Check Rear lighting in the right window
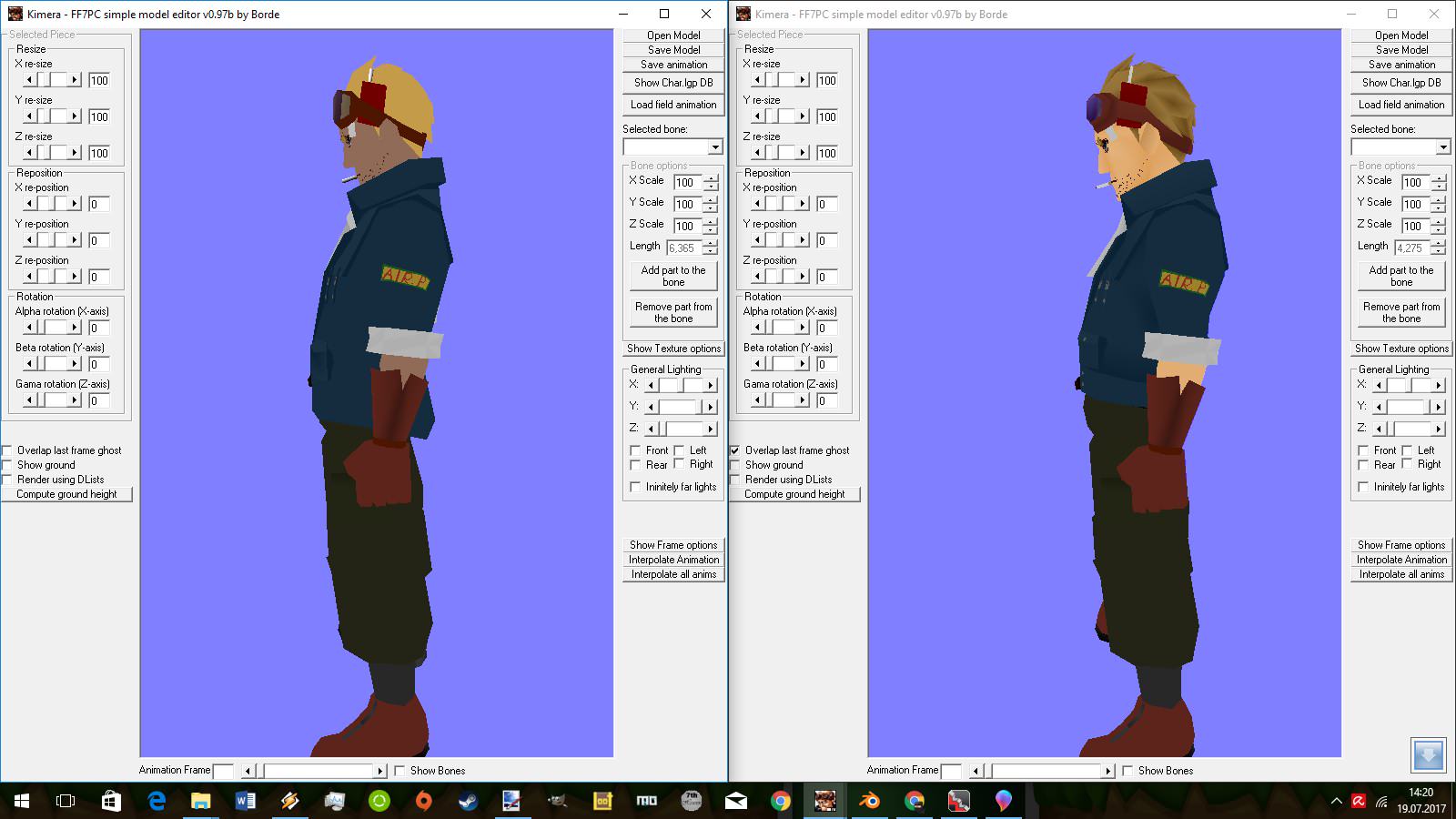1456x819 pixels. tap(1363, 465)
